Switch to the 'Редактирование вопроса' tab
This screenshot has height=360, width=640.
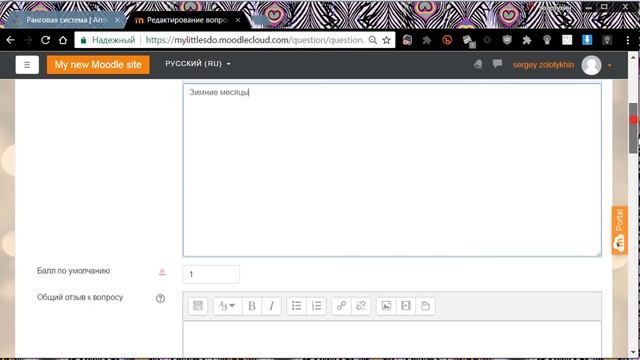click(x=187, y=20)
